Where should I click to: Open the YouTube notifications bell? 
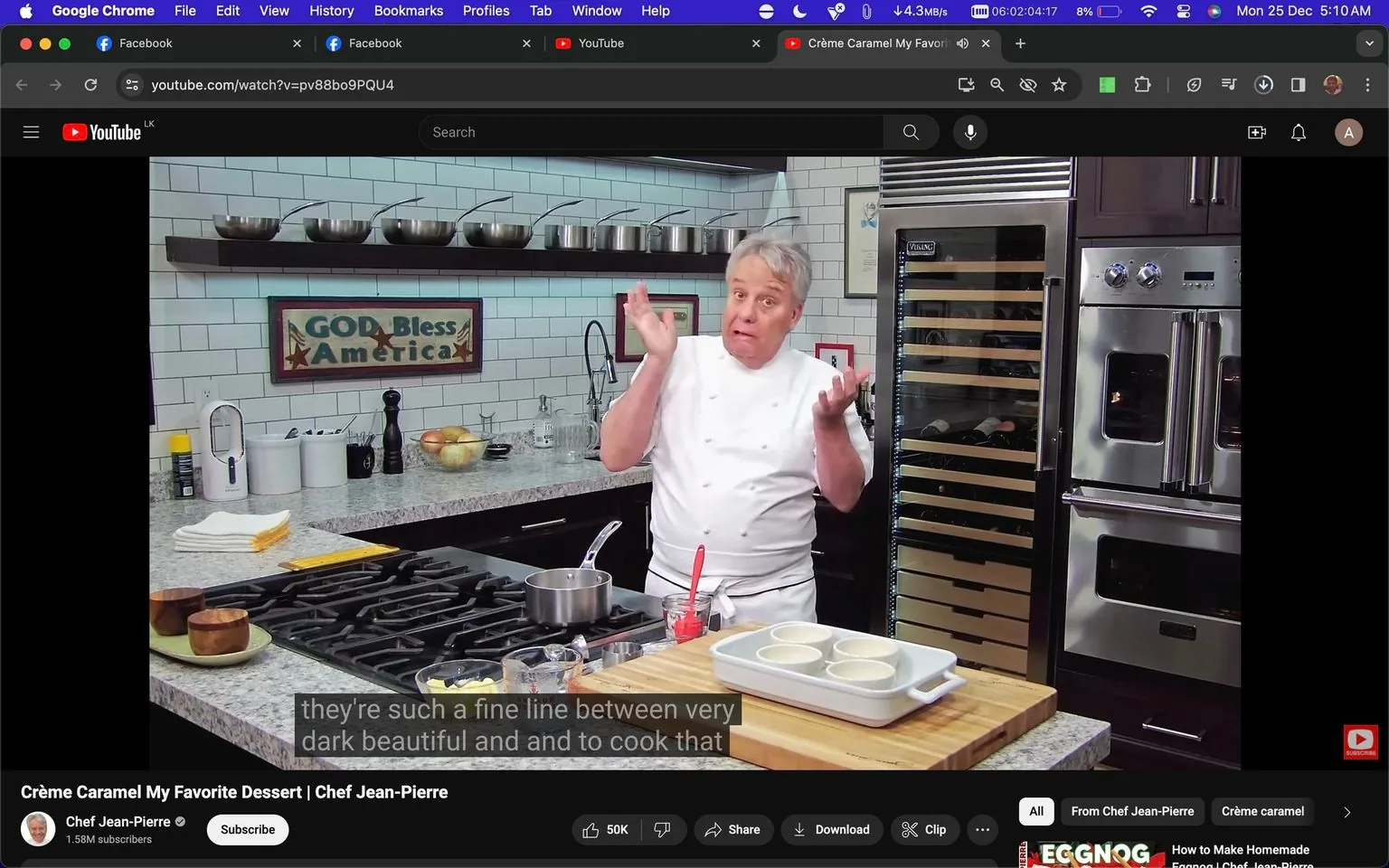pos(1298,132)
